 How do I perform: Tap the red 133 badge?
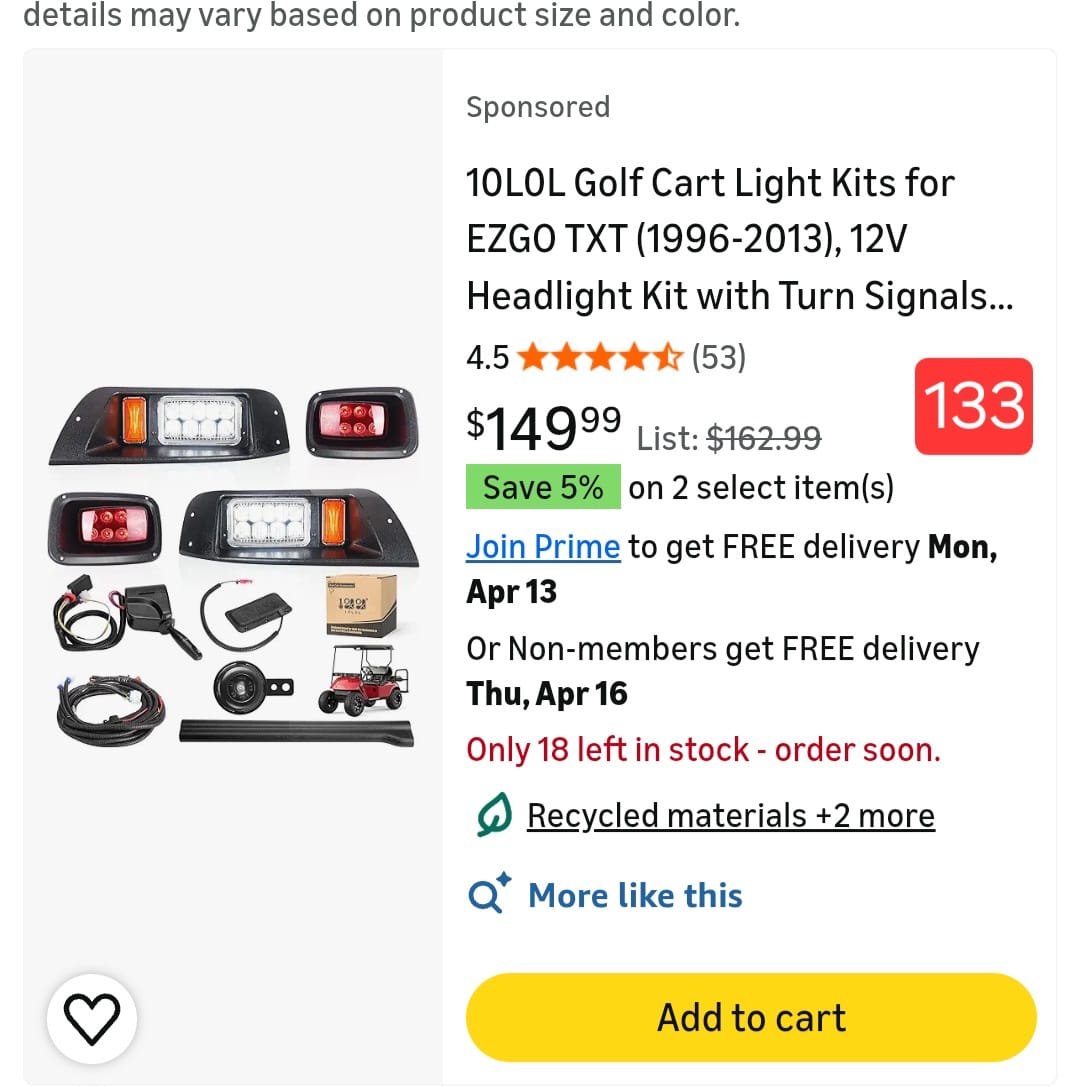click(x=973, y=406)
